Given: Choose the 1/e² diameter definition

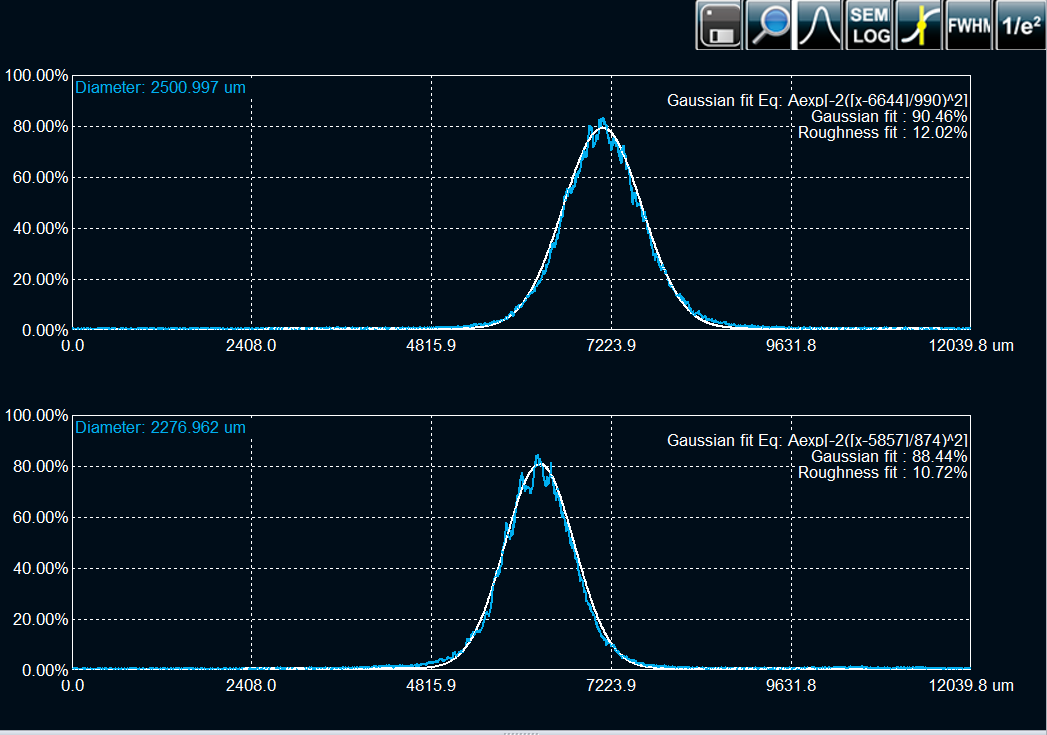Looking at the screenshot, I should click(x=1019, y=26).
